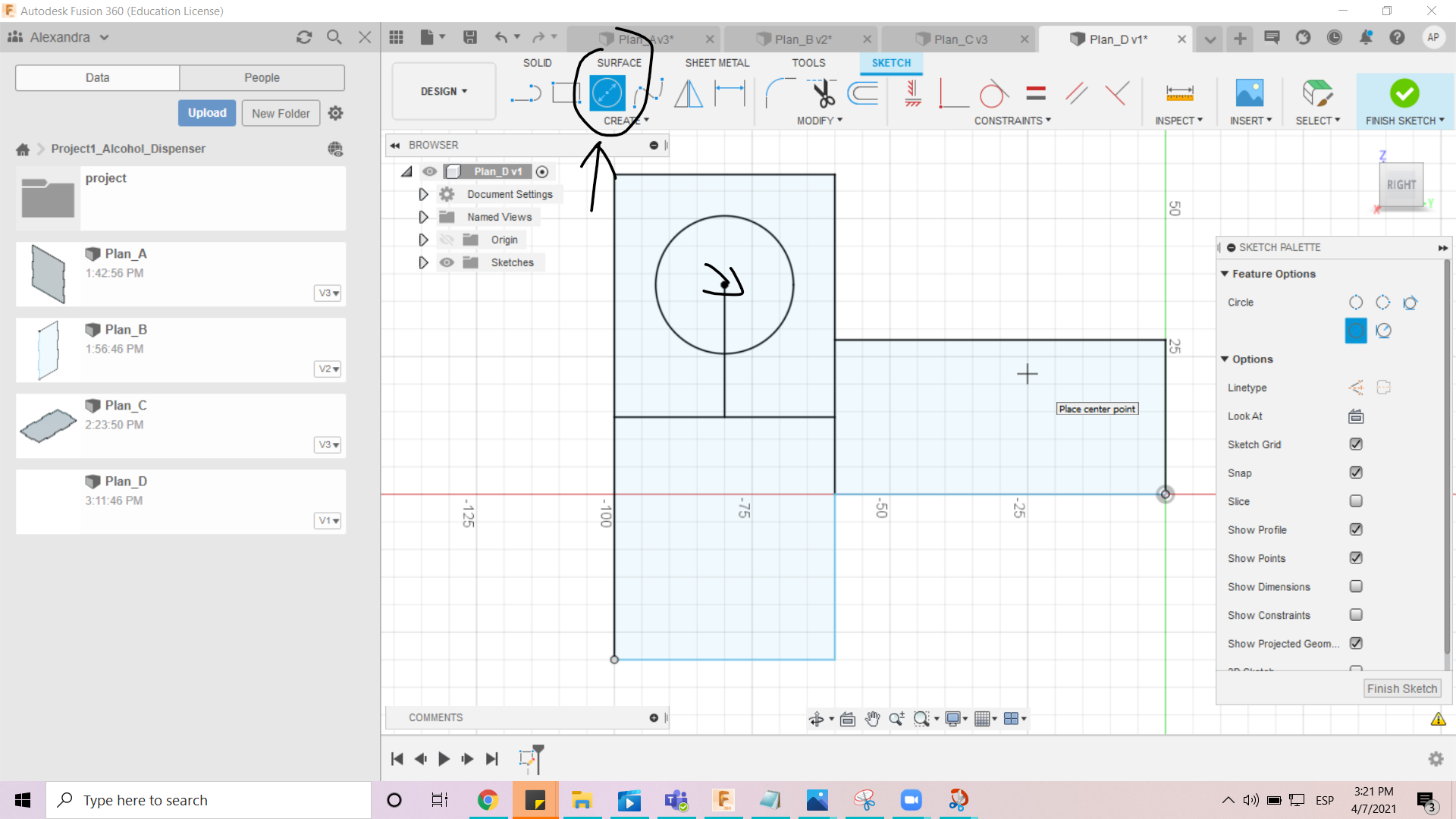Expand the Origin folder in Browser
1456x819 pixels.
coord(422,239)
